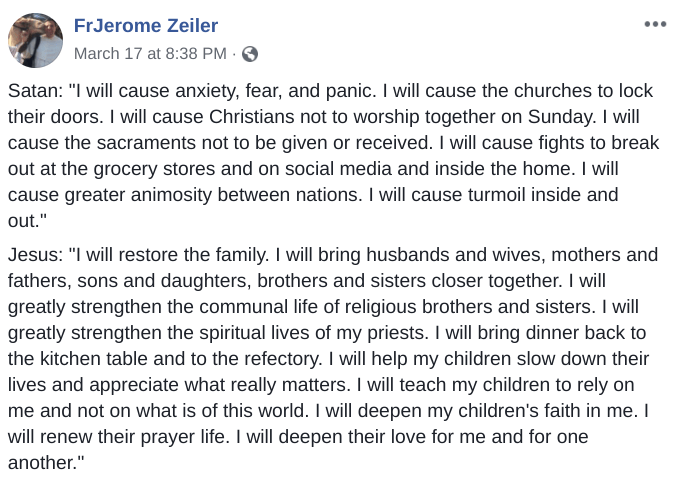Click the word "turmoil" in the text
The image size is (676, 482).
point(496,195)
